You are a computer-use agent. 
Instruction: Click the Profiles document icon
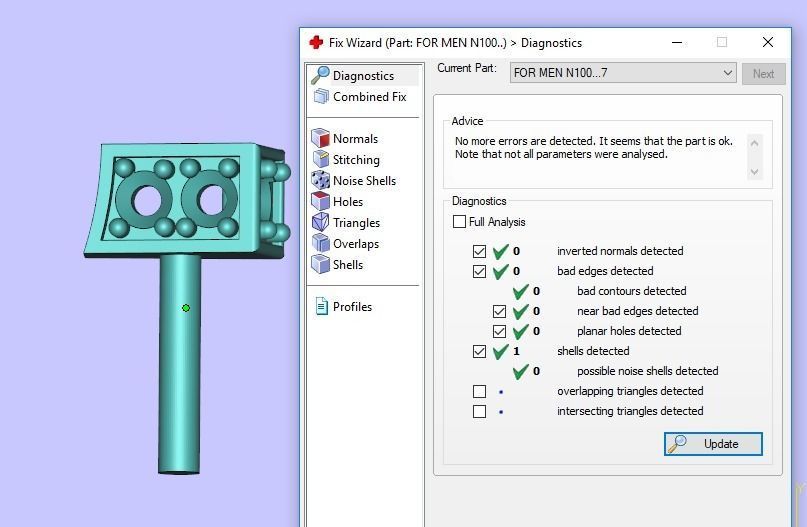click(x=322, y=306)
